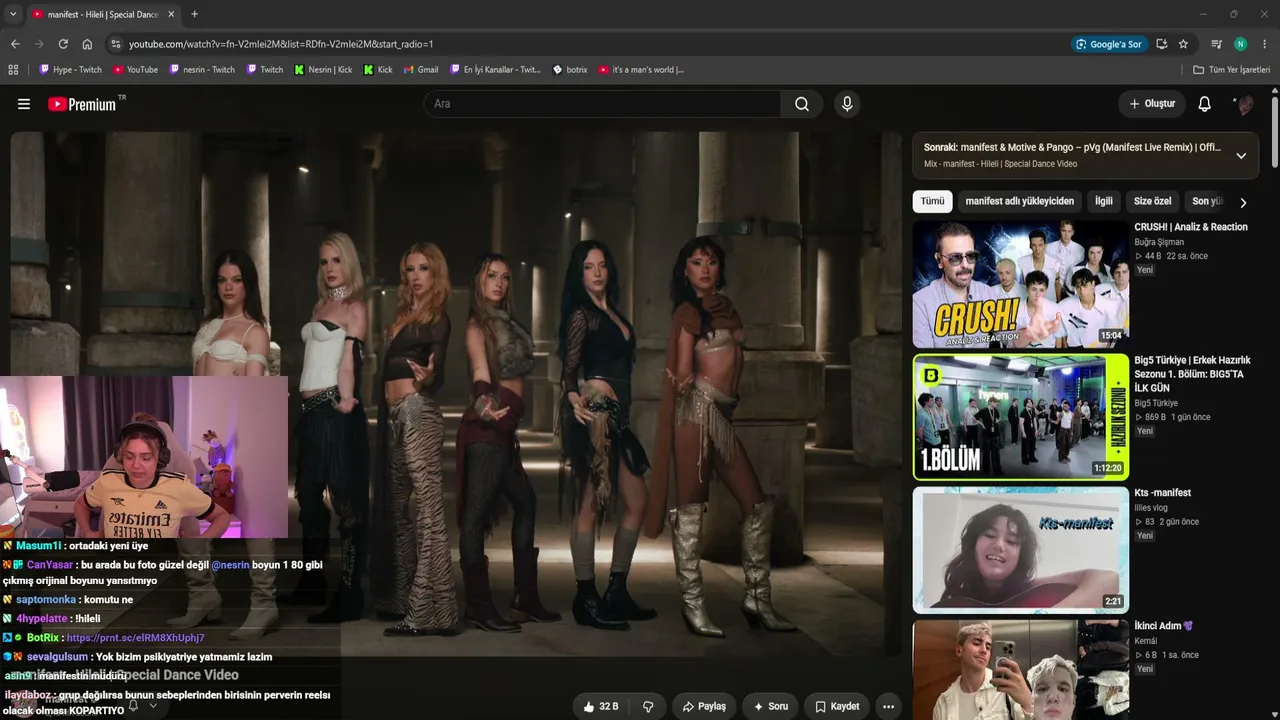
Task: Like the video (32 B)
Action: click(x=601, y=706)
